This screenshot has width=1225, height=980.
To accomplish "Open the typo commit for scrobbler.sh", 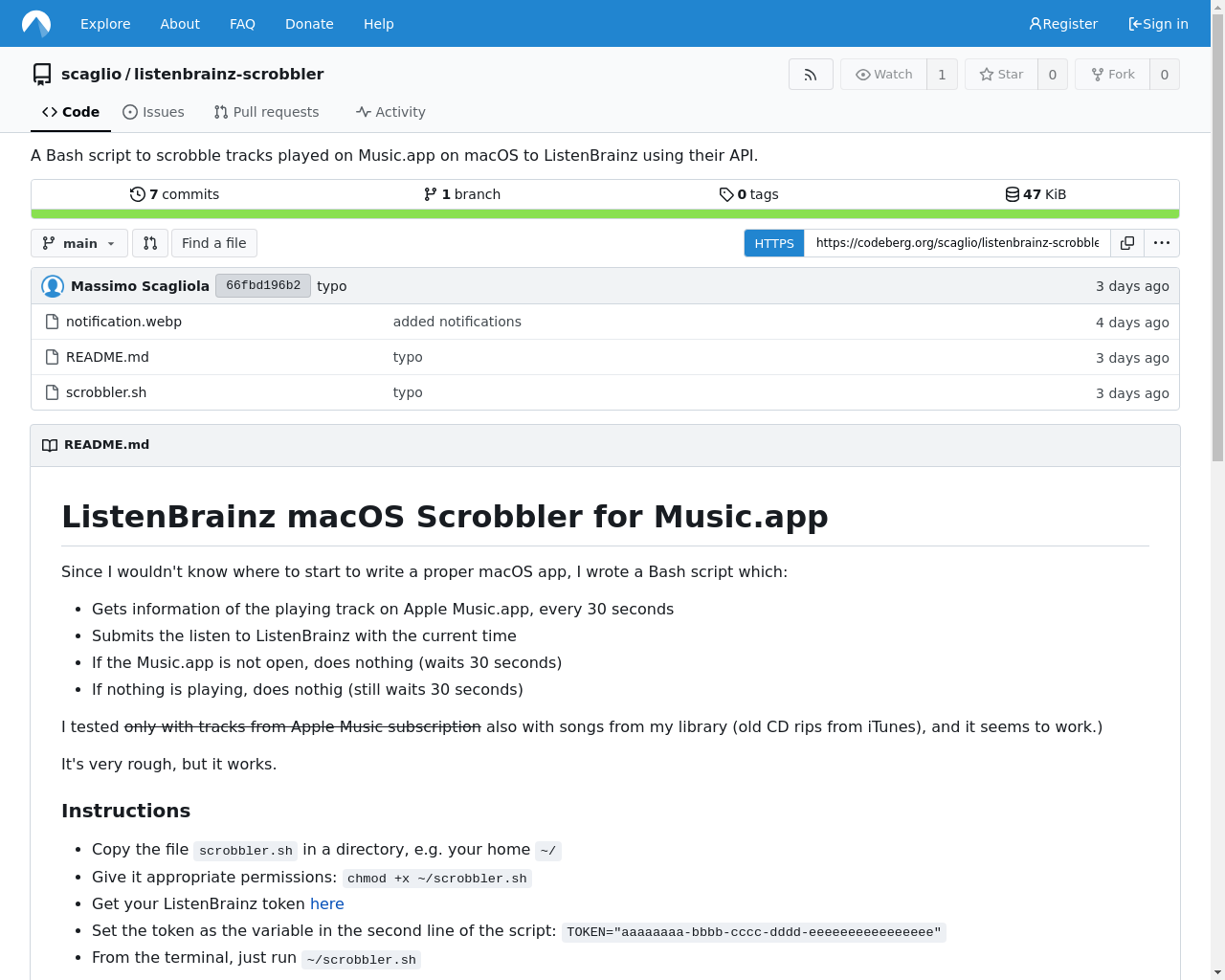I will pyautogui.click(x=408, y=392).
